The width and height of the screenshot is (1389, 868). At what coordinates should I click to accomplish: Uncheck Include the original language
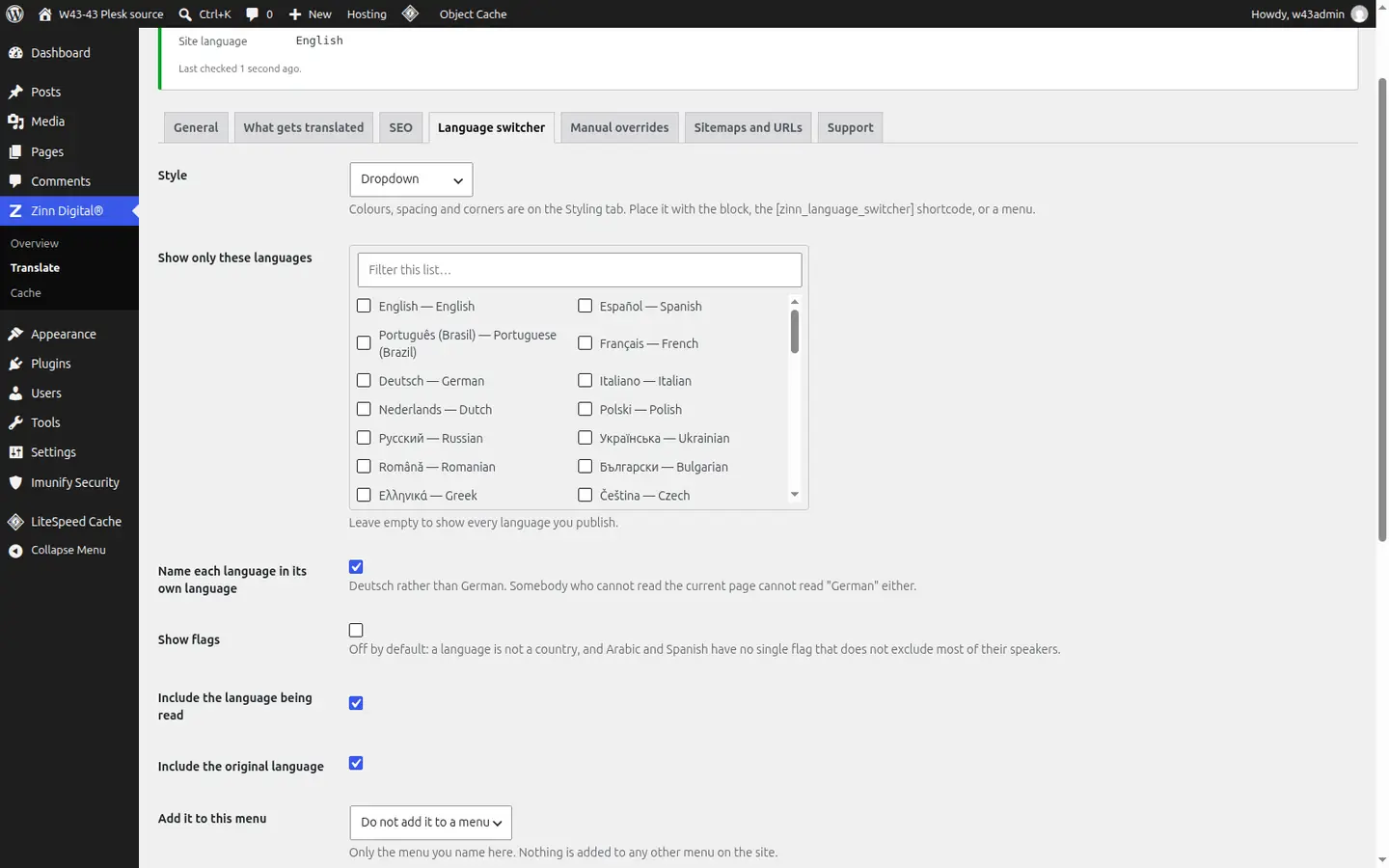[x=356, y=763]
